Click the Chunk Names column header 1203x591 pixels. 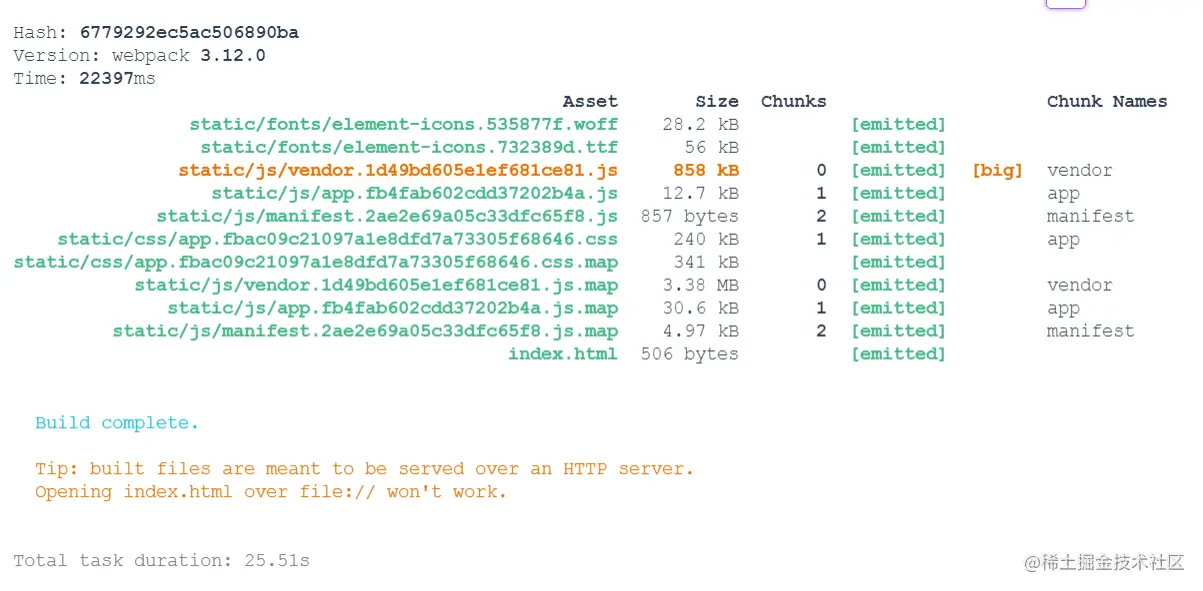[1107, 101]
